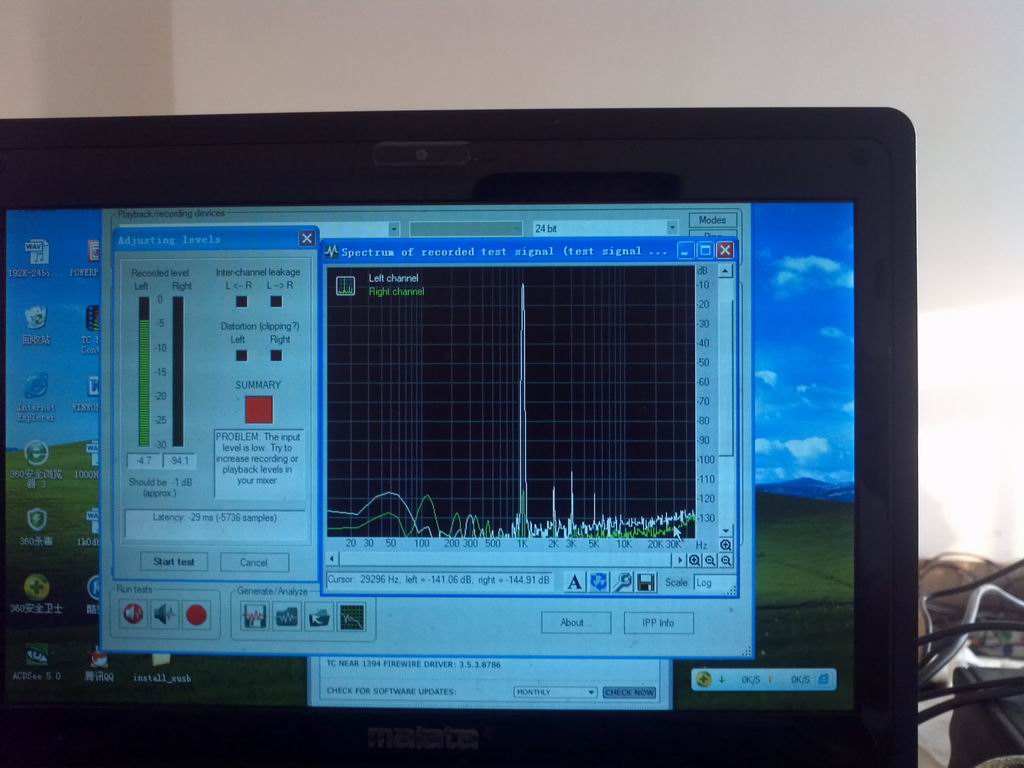Click the green icon on the network speed widget
Screen dimensions: 1024x768
pos(703,679)
